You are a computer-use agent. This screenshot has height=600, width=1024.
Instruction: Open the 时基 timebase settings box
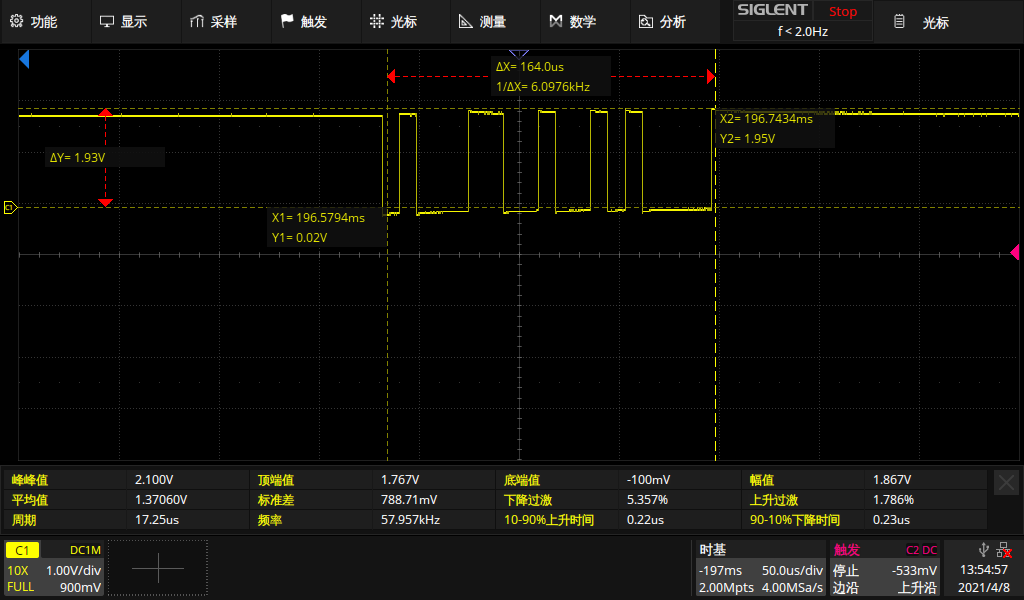point(760,568)
